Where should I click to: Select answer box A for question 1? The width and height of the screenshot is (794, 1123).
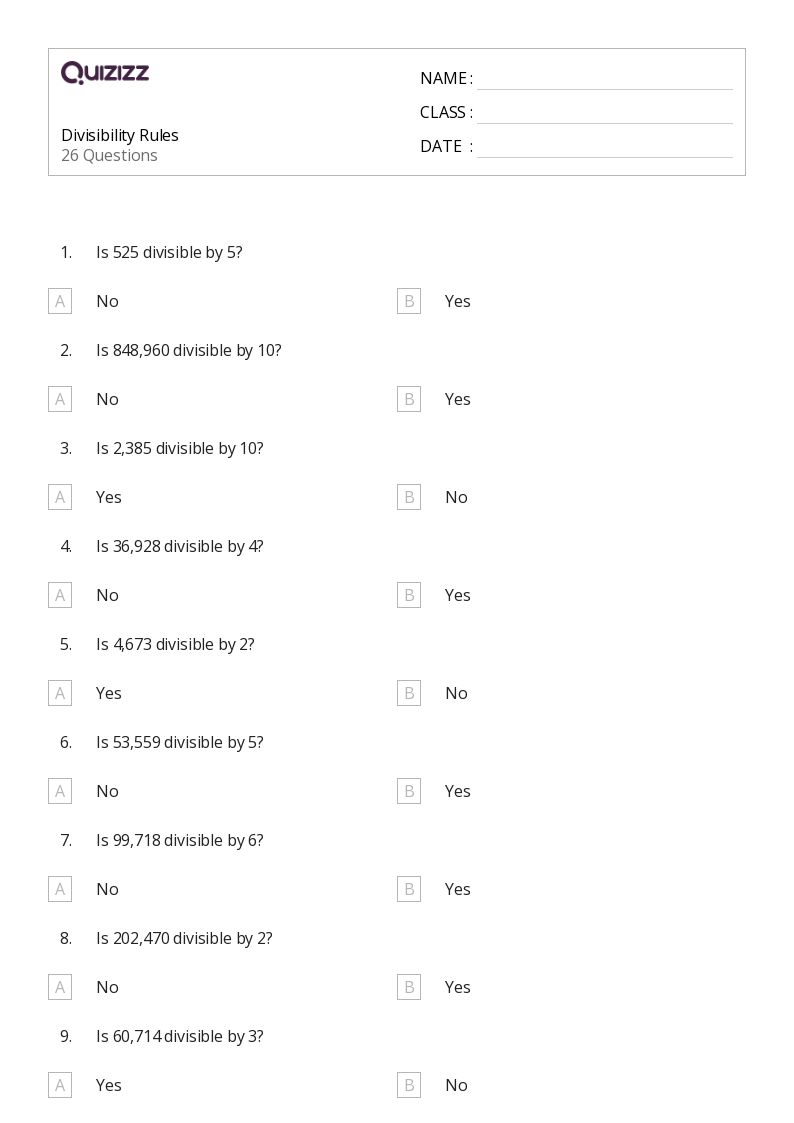pyautogui.click(x=60, y=302)
